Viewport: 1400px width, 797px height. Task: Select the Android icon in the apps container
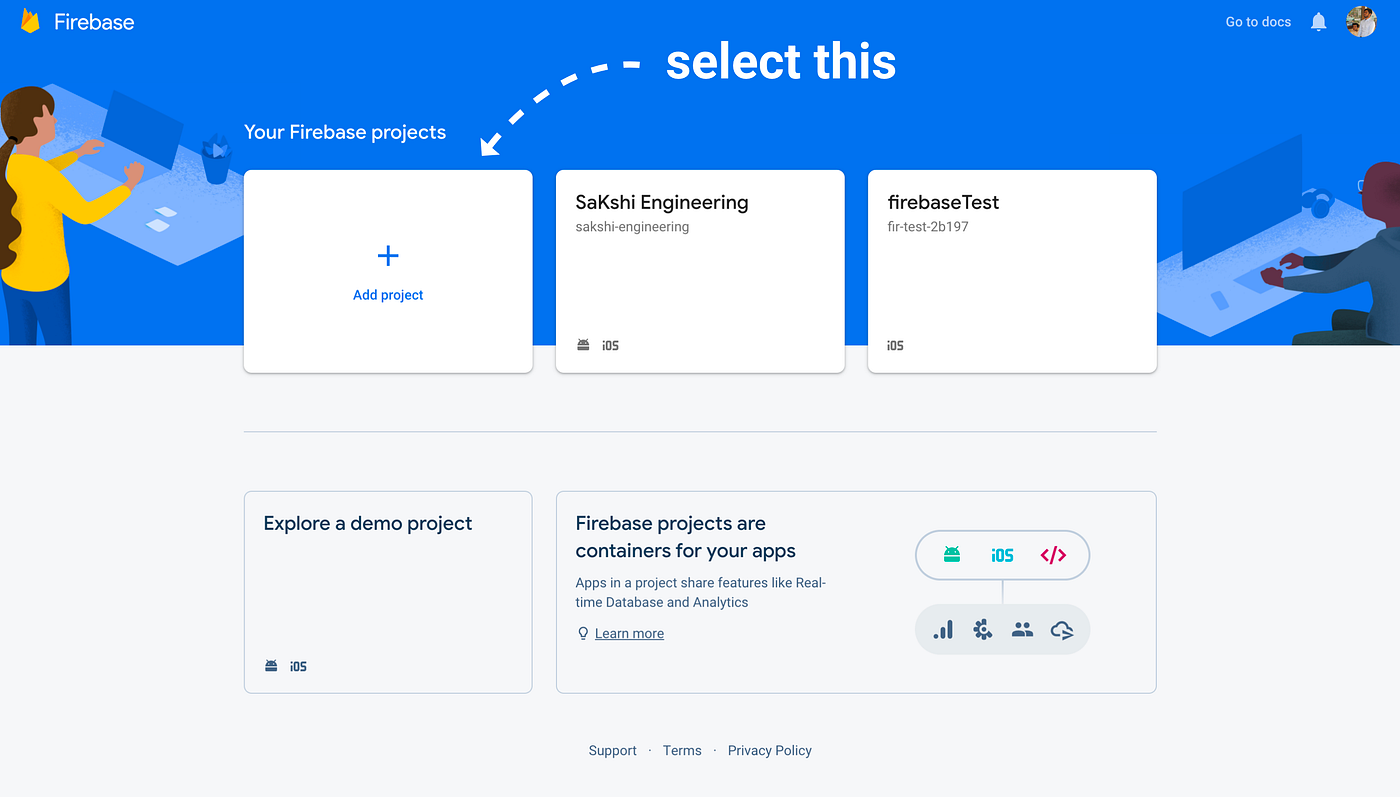click(952, 555)
